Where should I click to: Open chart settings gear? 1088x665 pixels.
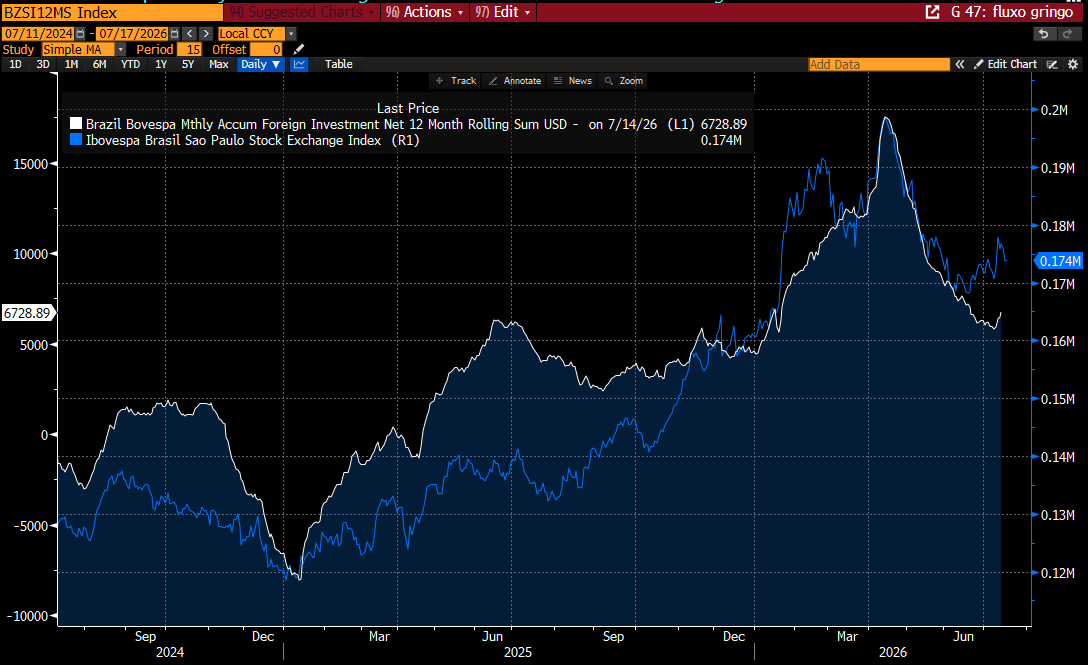point(1073,64)
